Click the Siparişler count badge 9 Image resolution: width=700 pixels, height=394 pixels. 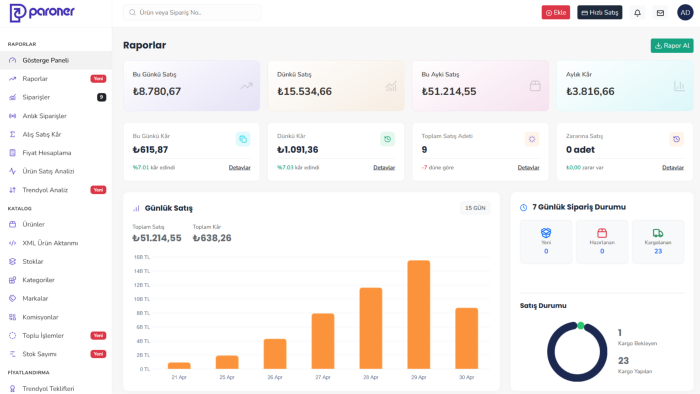tap(101, 97)
